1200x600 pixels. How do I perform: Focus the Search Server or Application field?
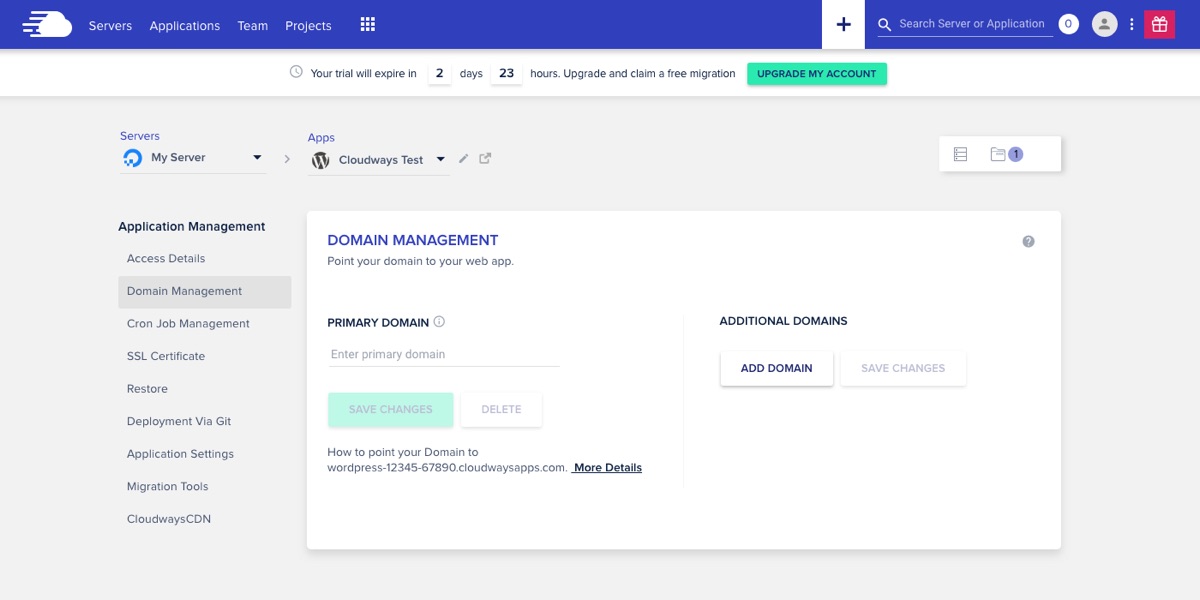click(974, 24)
